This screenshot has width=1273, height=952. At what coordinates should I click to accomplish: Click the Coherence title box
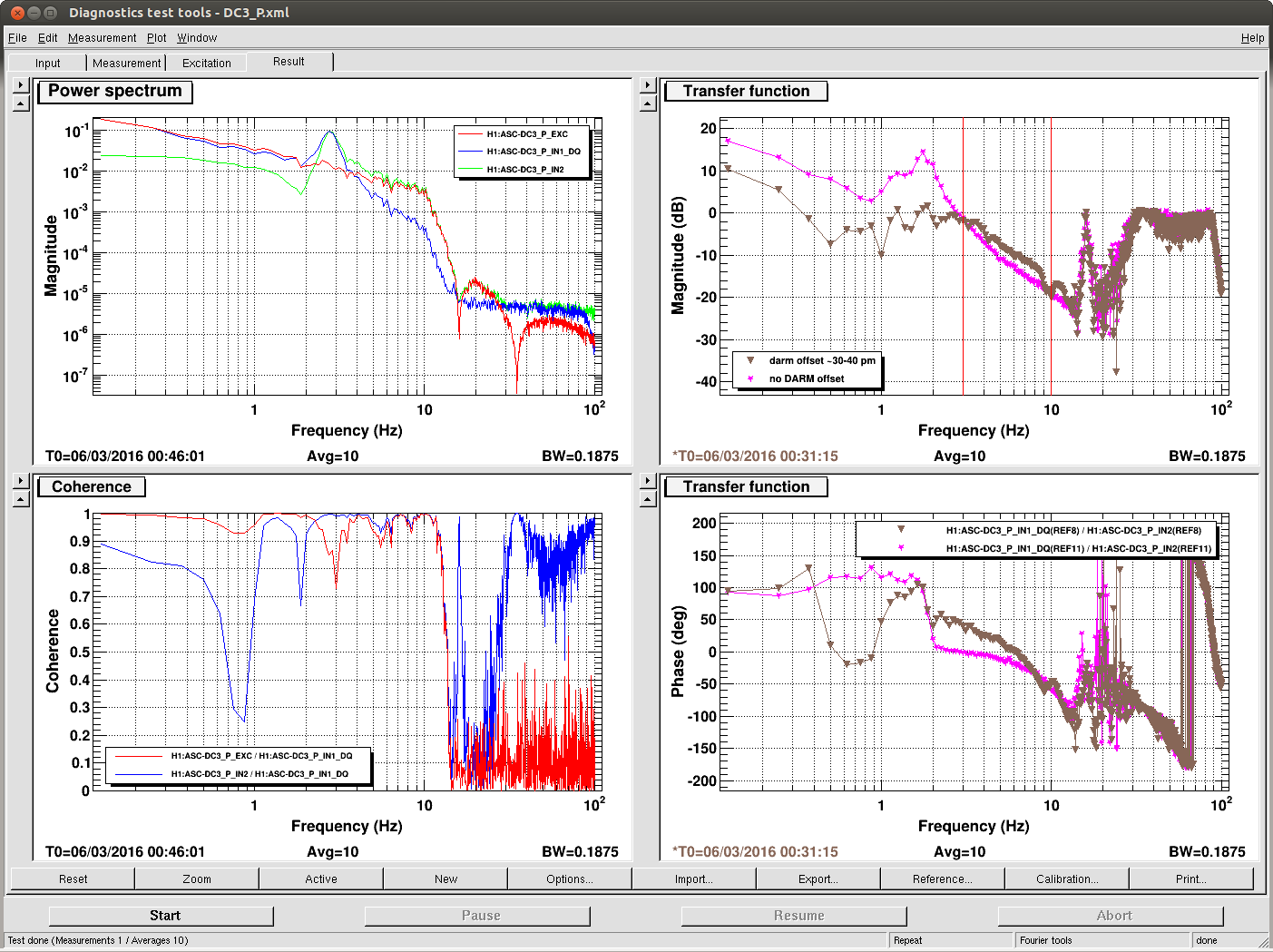click(x=92, y=486)
